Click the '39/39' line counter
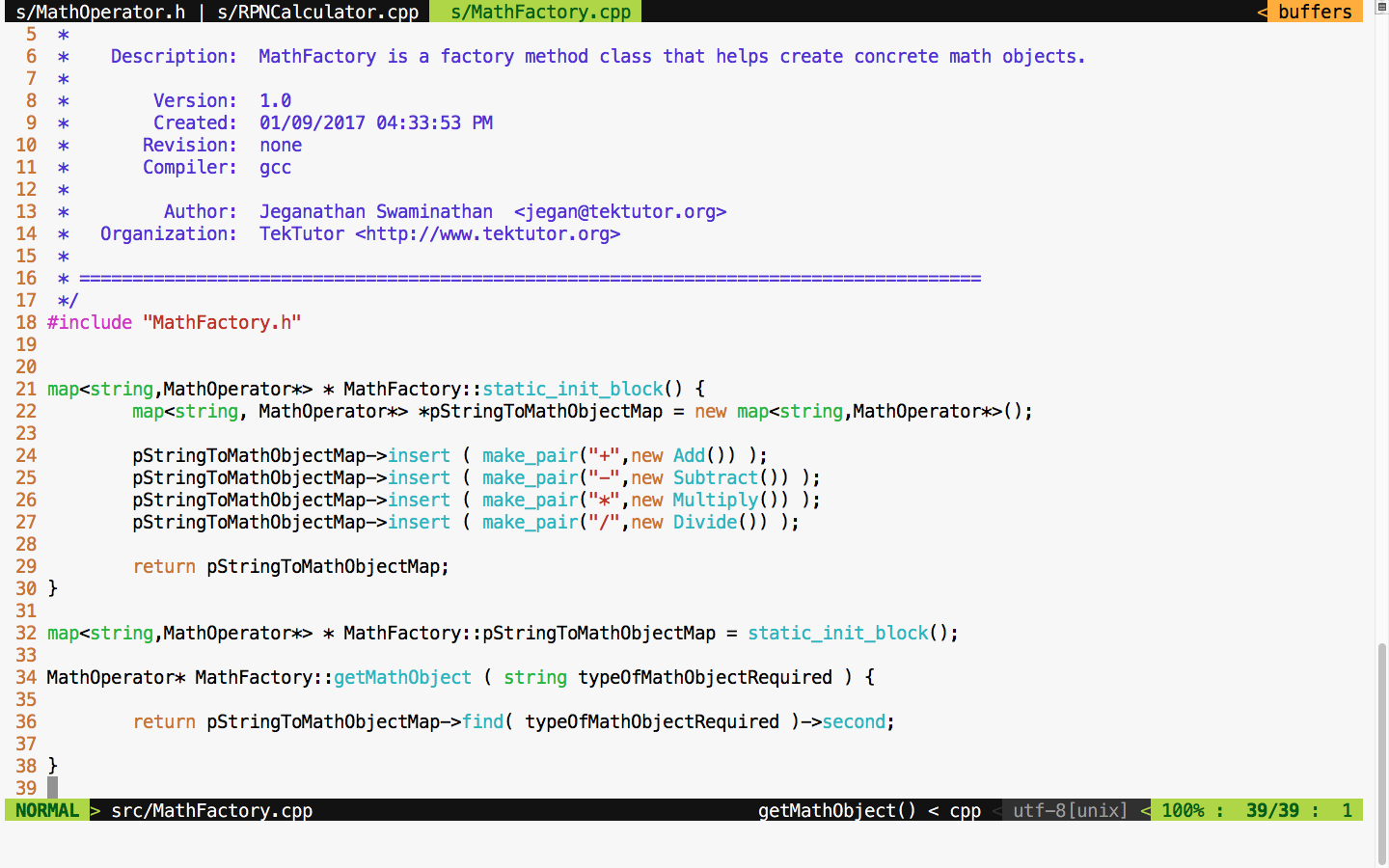This screenshot has width=1389, height=868. tap(1272, 810)
